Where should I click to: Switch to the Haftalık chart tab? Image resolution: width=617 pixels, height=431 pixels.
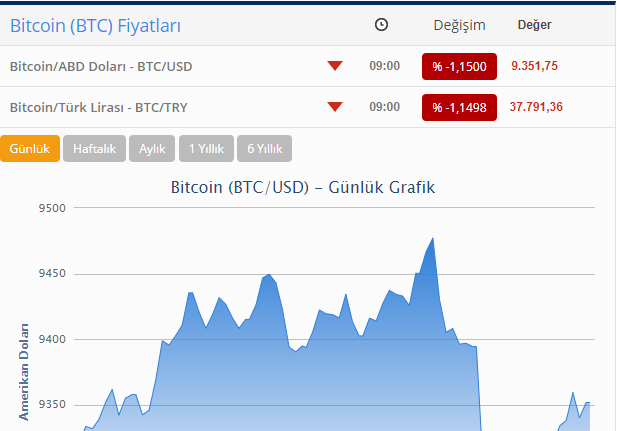pos(94,148)
